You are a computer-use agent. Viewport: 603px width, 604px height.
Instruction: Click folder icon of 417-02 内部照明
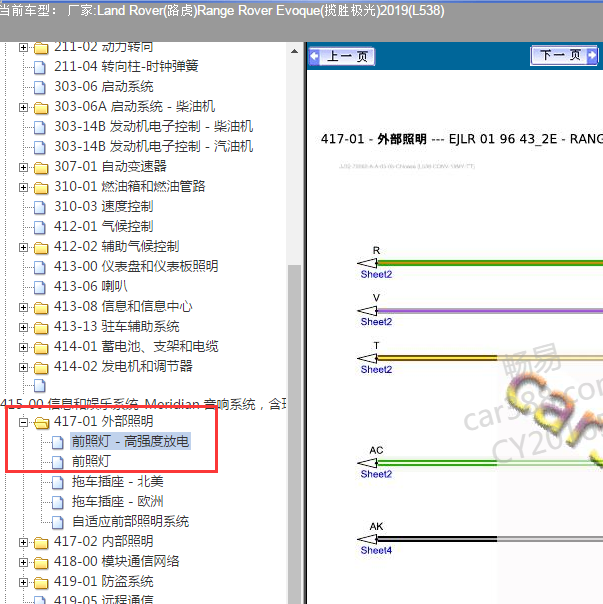click(41, 543)
